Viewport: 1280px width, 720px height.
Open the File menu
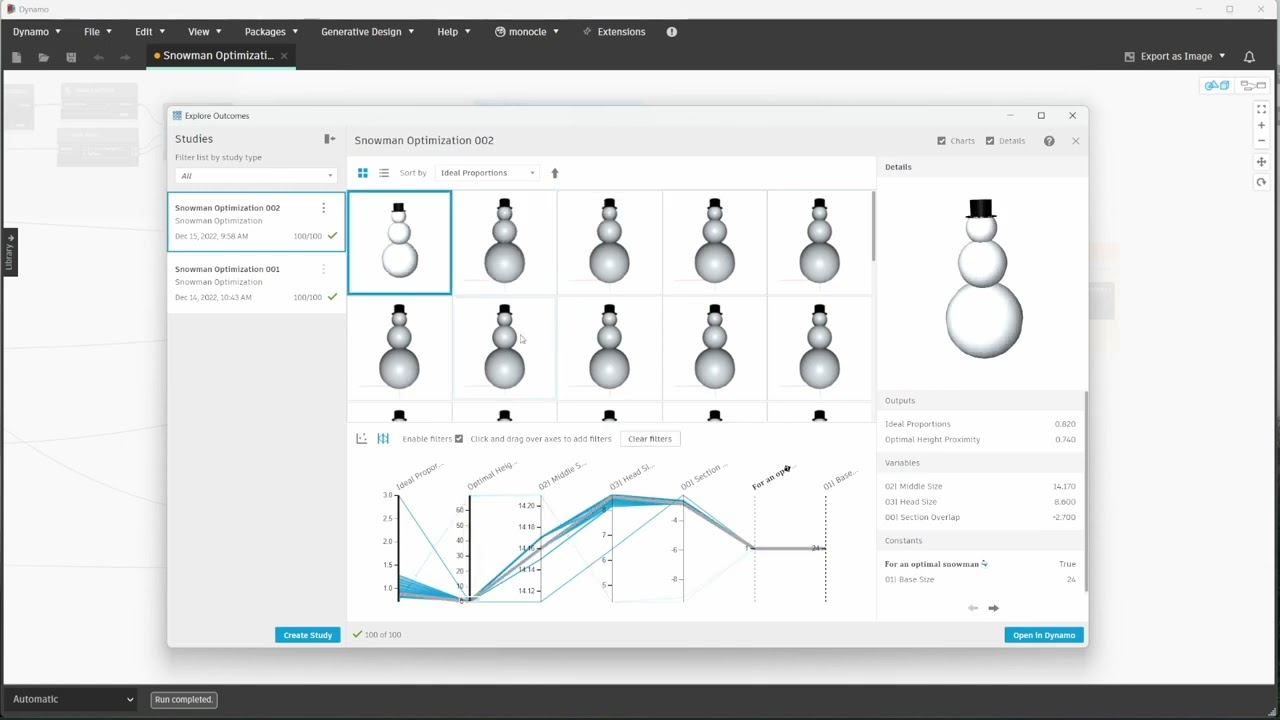click(98, 32)
